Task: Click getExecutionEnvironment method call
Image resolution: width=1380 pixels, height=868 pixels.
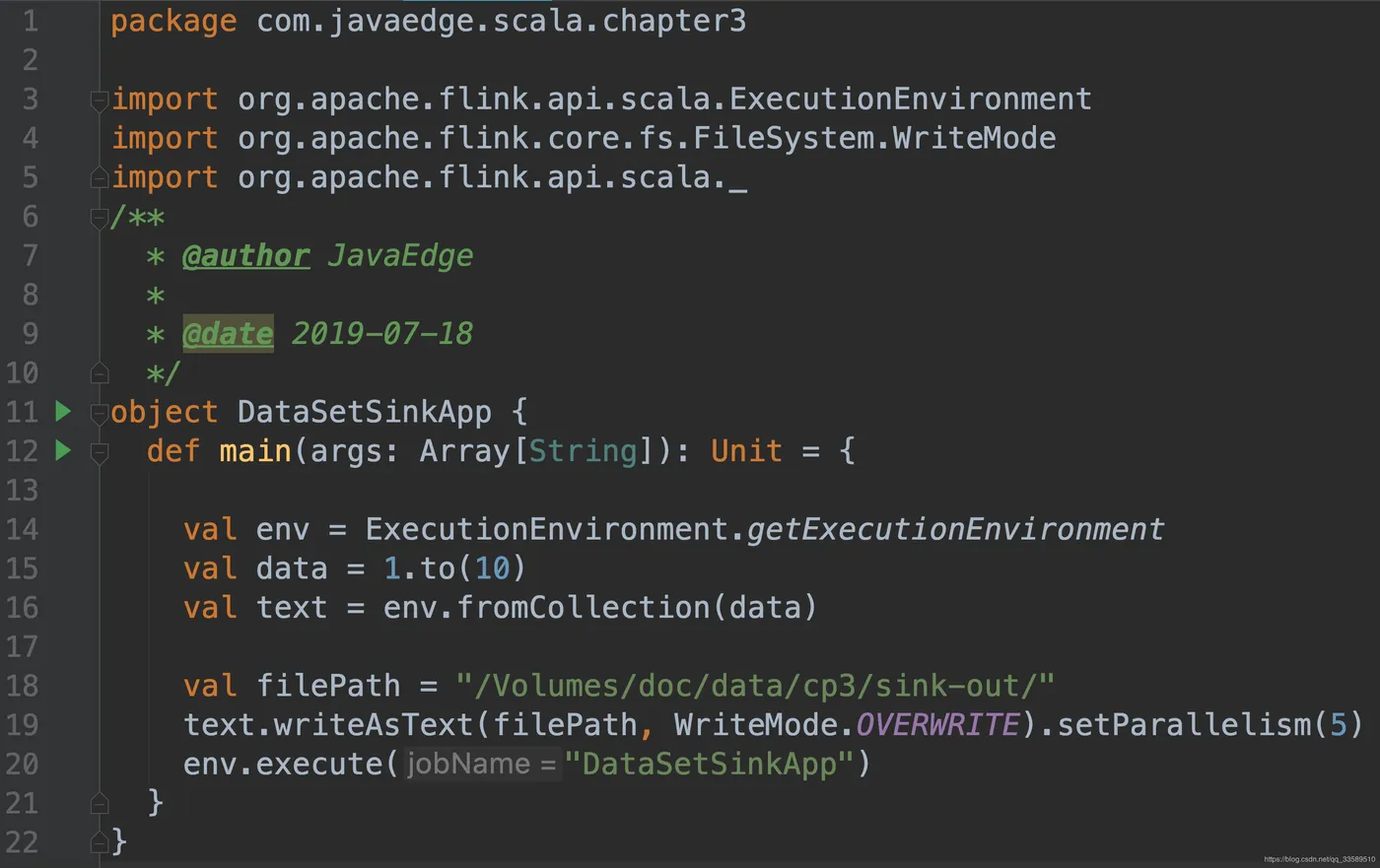Action: 955,529
